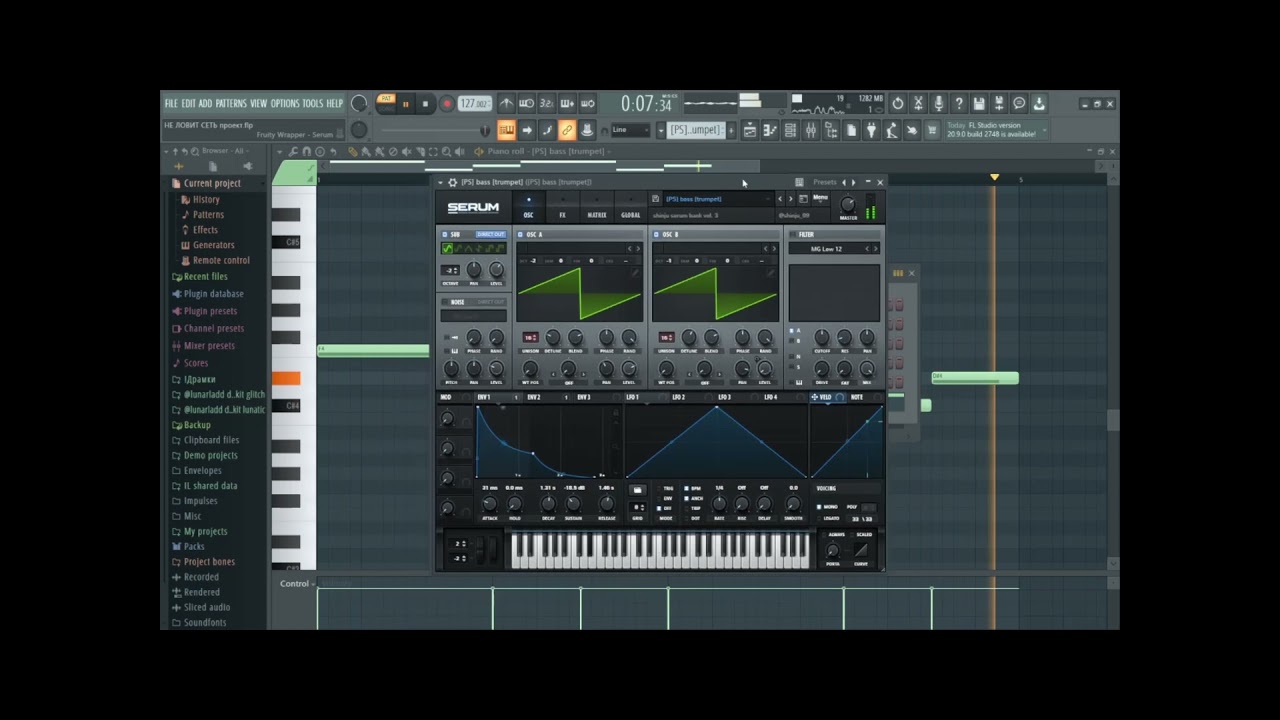Stop playback in the transport bar
This screenshot has width=1280, height=720.
tap(425, 104)
